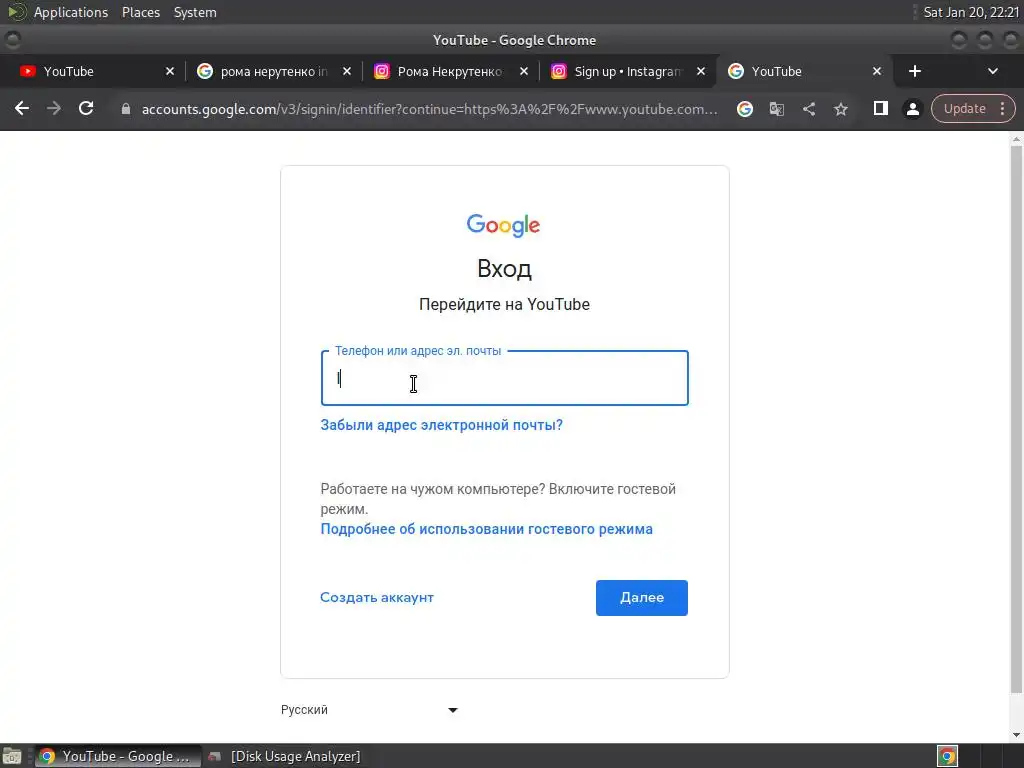Open the Translate page icon
This screenshot has height=768, width=1024.
point(776,109)
